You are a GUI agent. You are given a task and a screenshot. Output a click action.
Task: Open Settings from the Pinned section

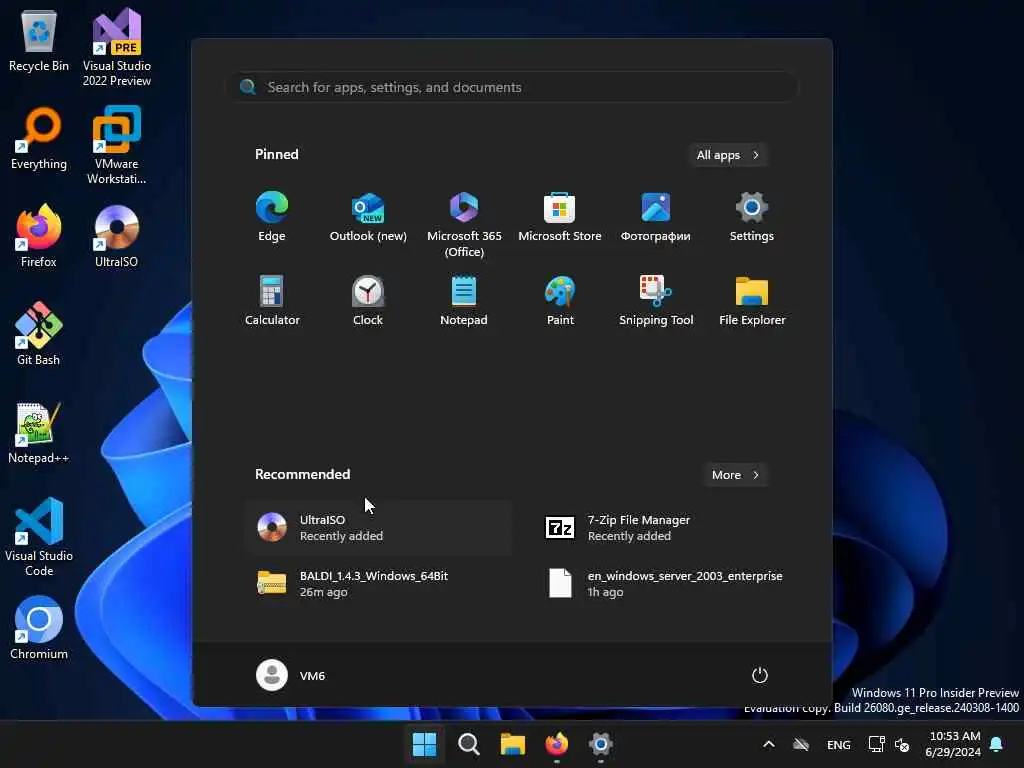point(752,217)
